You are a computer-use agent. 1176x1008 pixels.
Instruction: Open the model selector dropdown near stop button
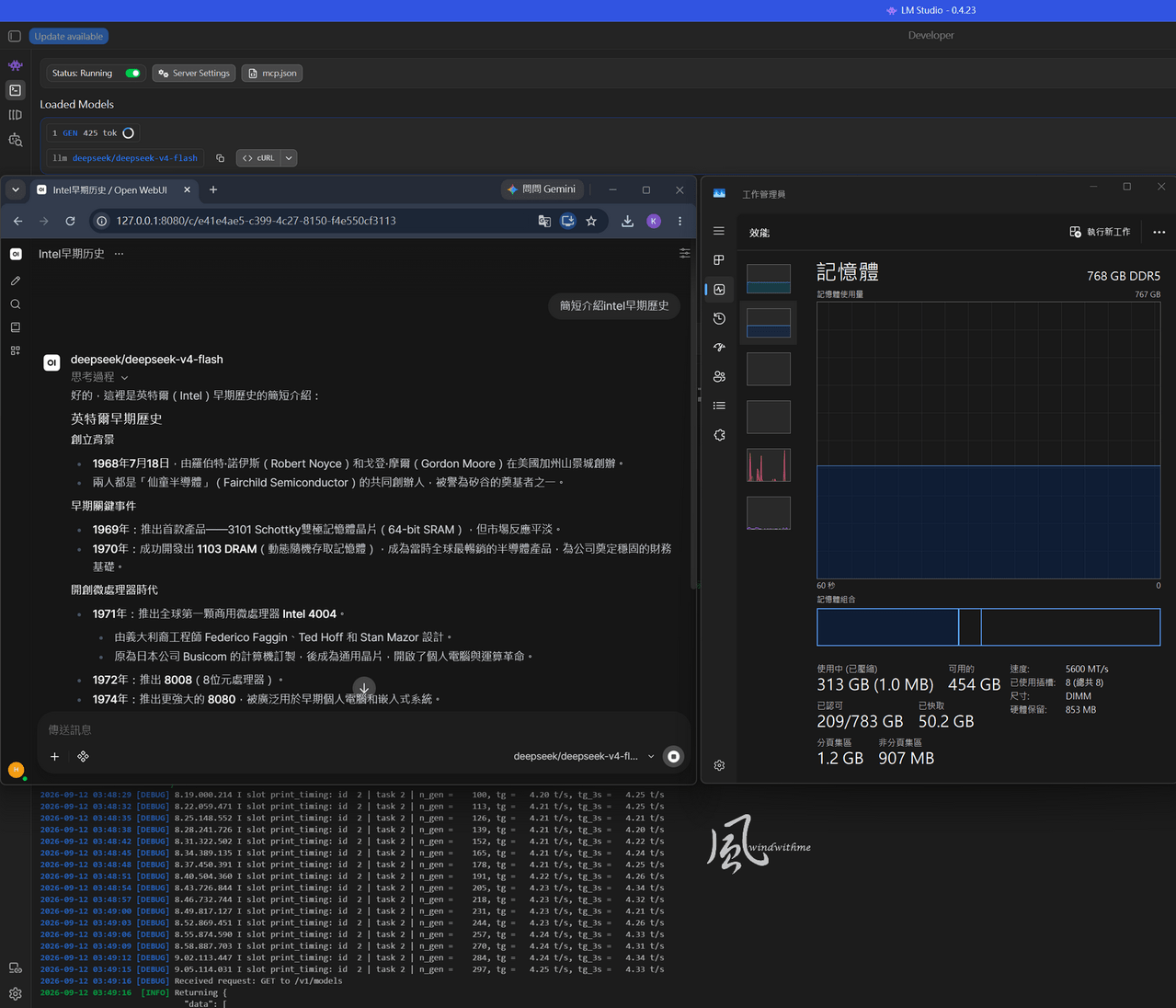tap(584, 756)
